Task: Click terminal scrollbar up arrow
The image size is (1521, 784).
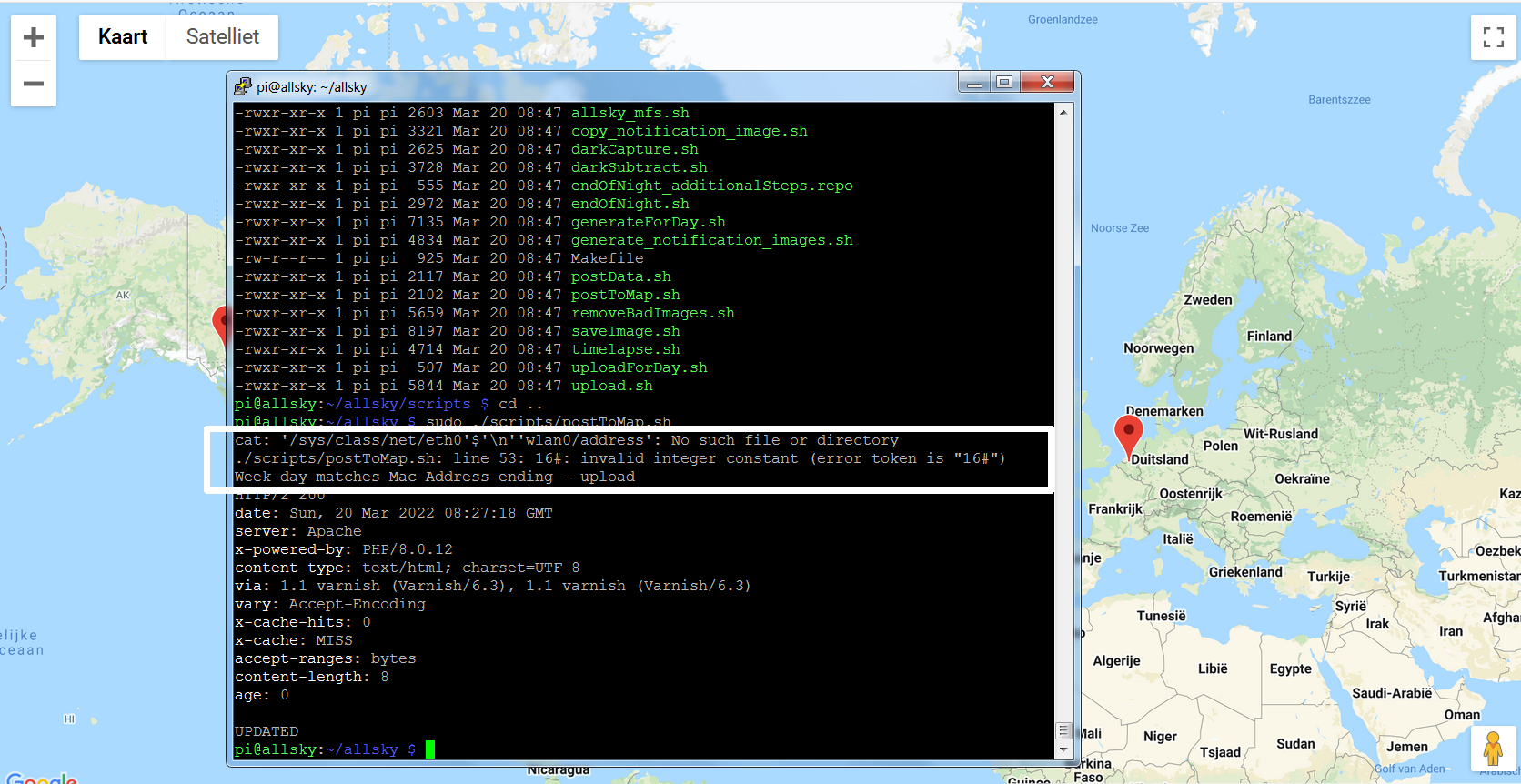Action: [1063, 112]
